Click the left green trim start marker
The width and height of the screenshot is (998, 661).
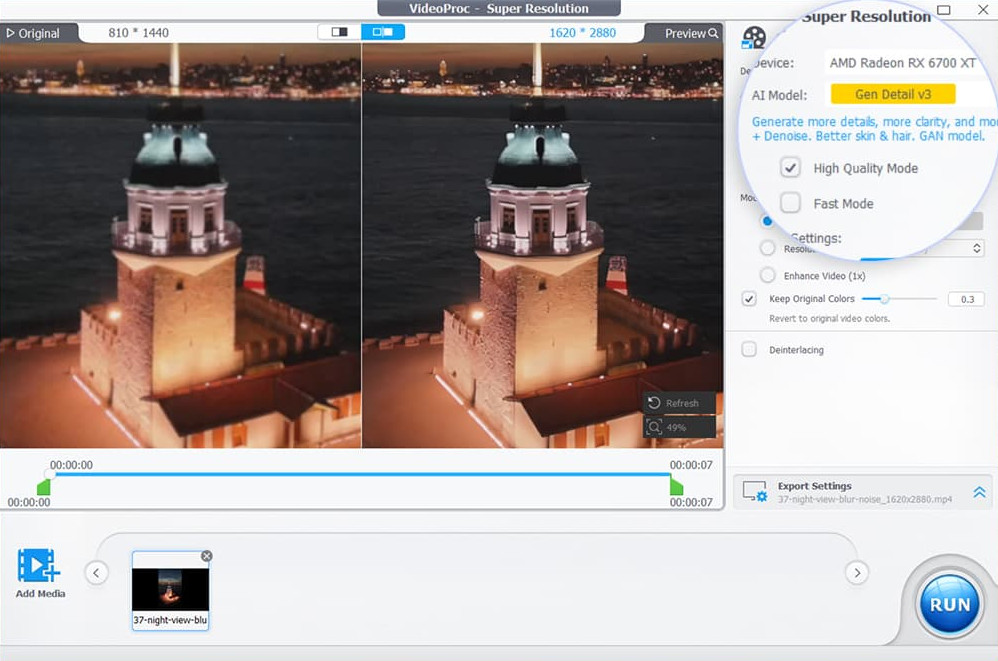coord(44,487)
